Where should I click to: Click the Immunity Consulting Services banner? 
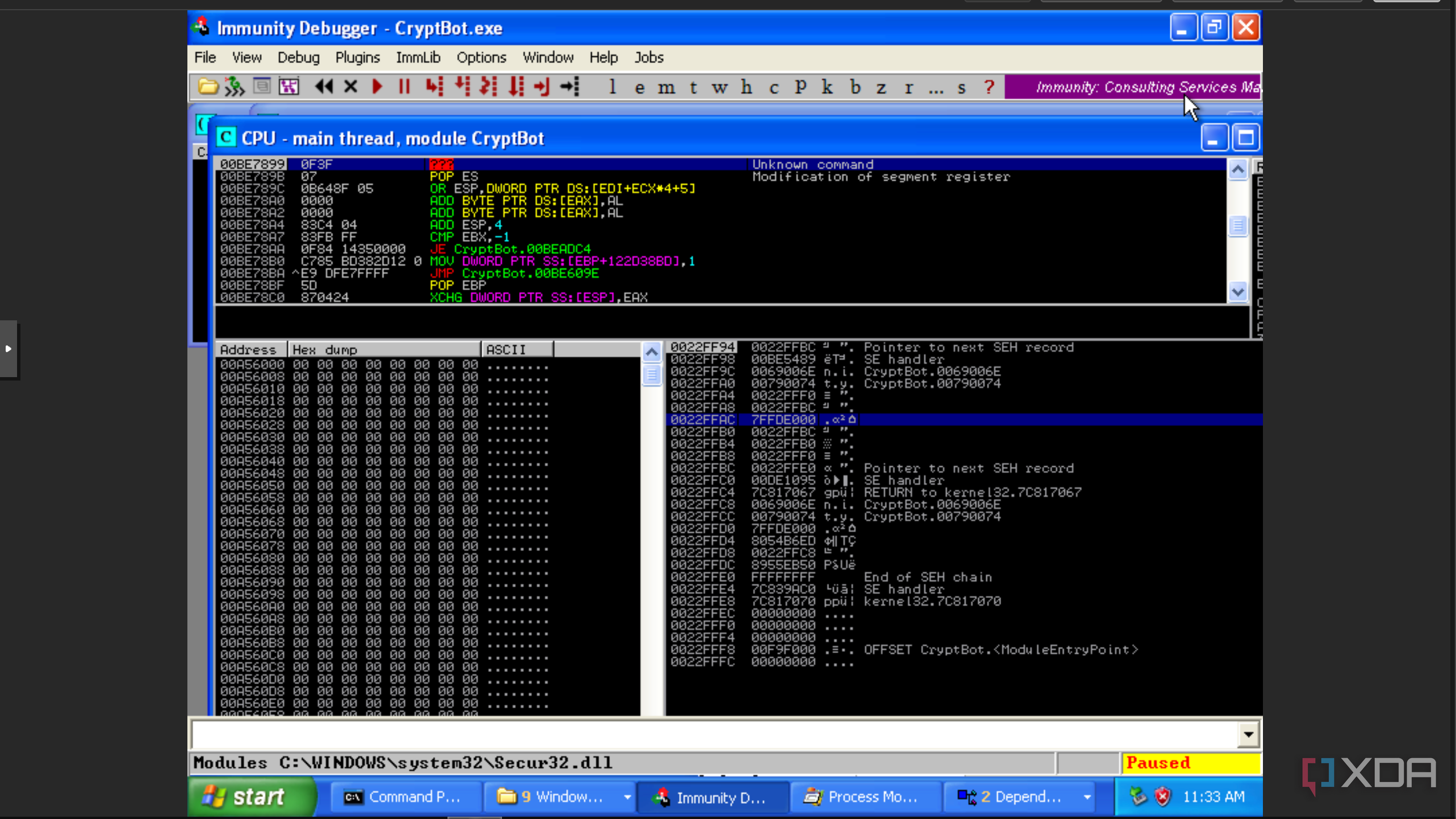click(x=1132, y=87)
